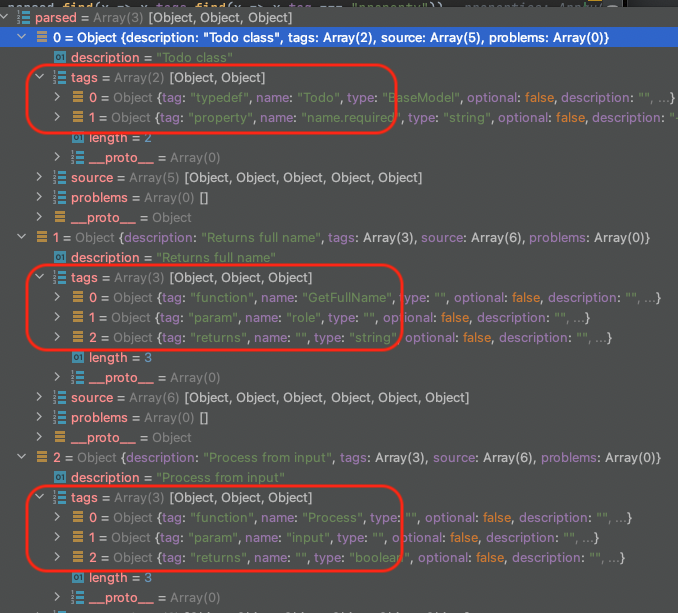Click the primitive icon beside length = 2
This screenshot has width=678, height=613.
[x=78, y=137]
